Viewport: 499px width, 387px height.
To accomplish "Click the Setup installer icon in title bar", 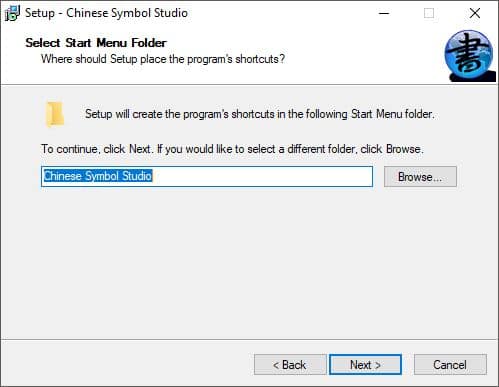I will pyautogui.click(x=13, y=13).
